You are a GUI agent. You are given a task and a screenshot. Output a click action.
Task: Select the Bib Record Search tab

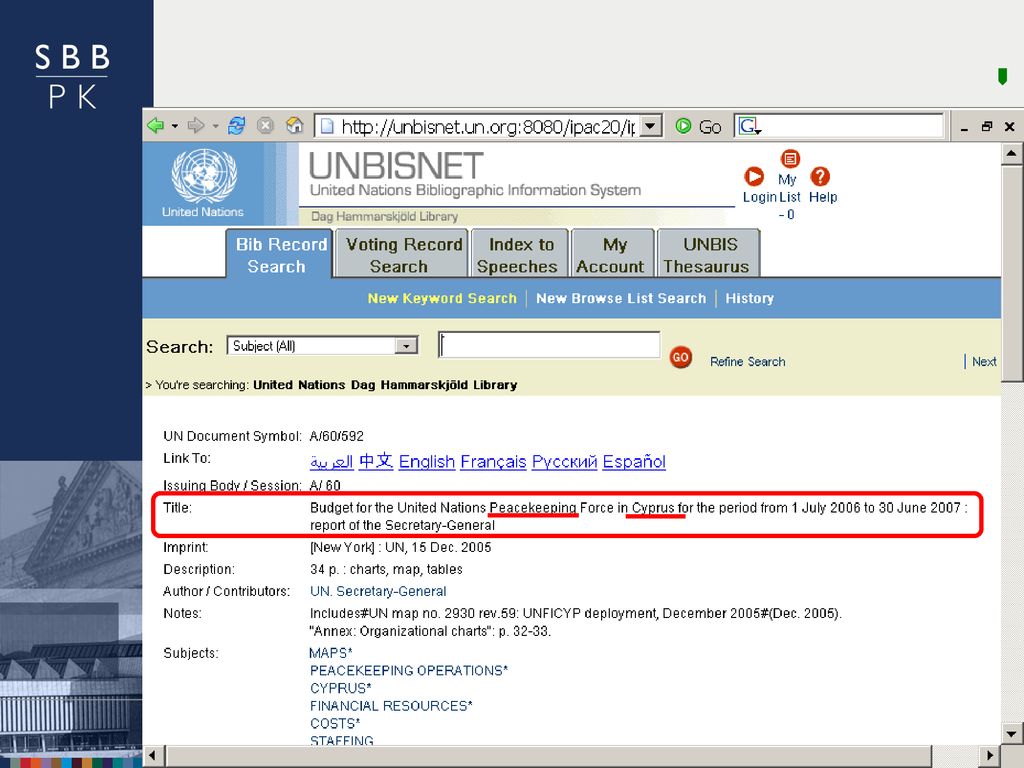[x=280, y=254]
